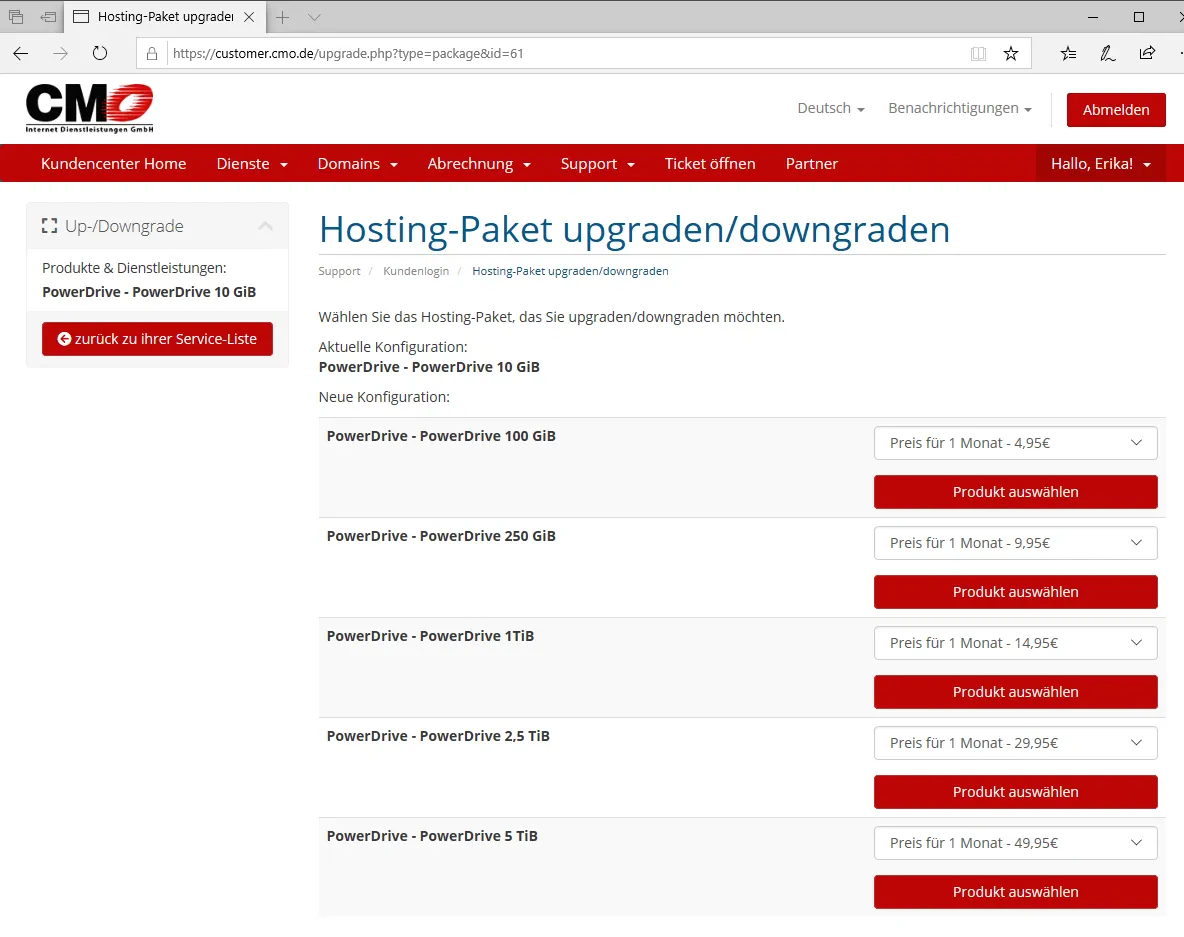
Task: Click the add notes pen icon
Action: point(1108,54)
